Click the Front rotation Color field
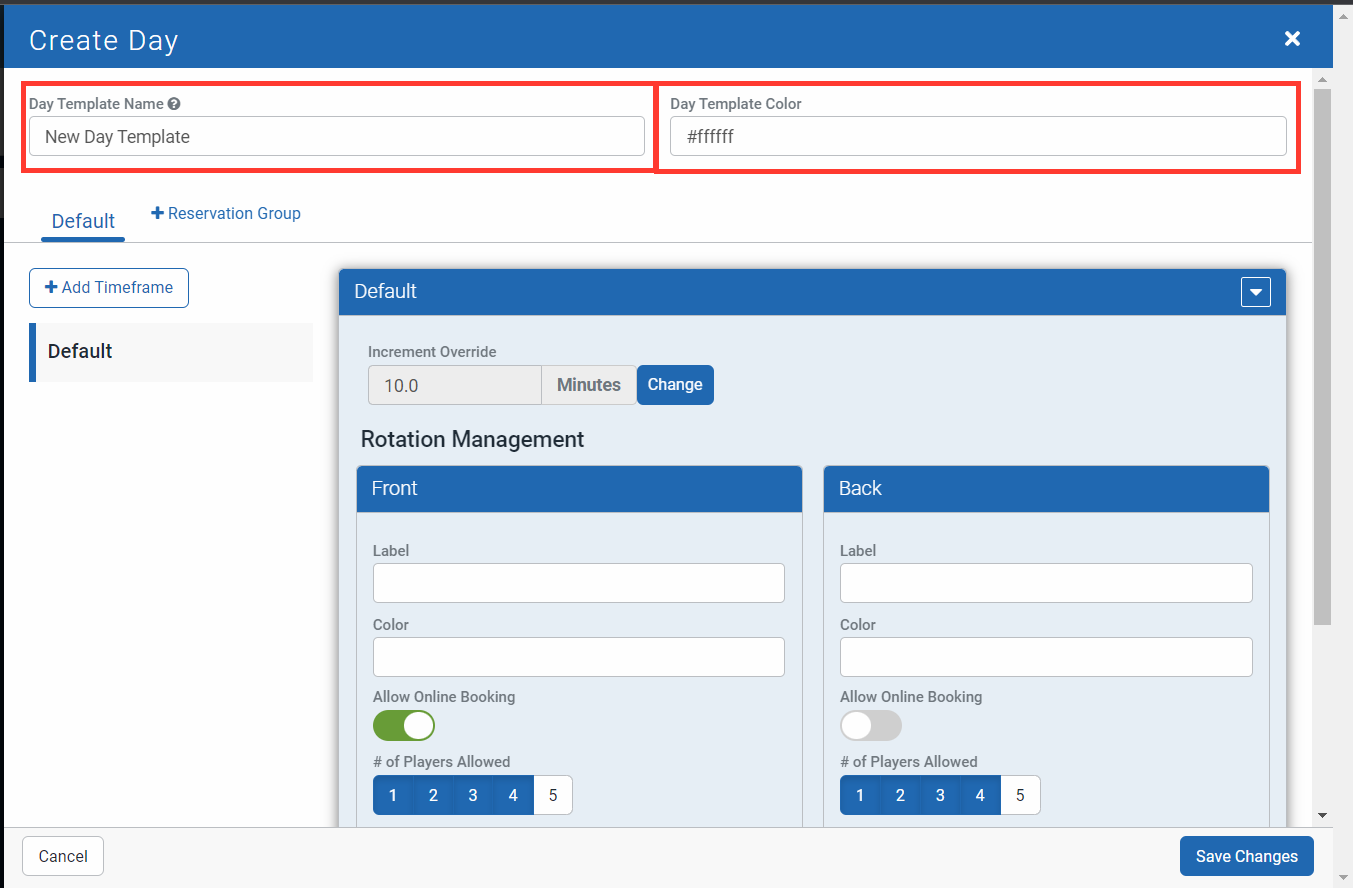1353x888 pixels. (578, 657)
